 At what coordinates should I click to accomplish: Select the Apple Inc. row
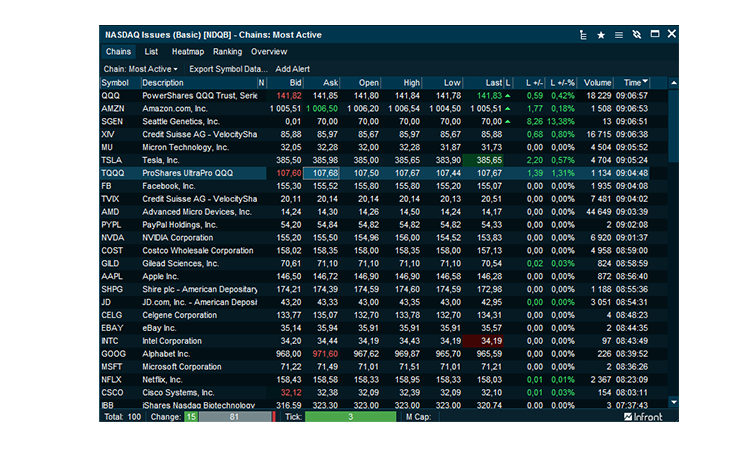click(374, 277)
